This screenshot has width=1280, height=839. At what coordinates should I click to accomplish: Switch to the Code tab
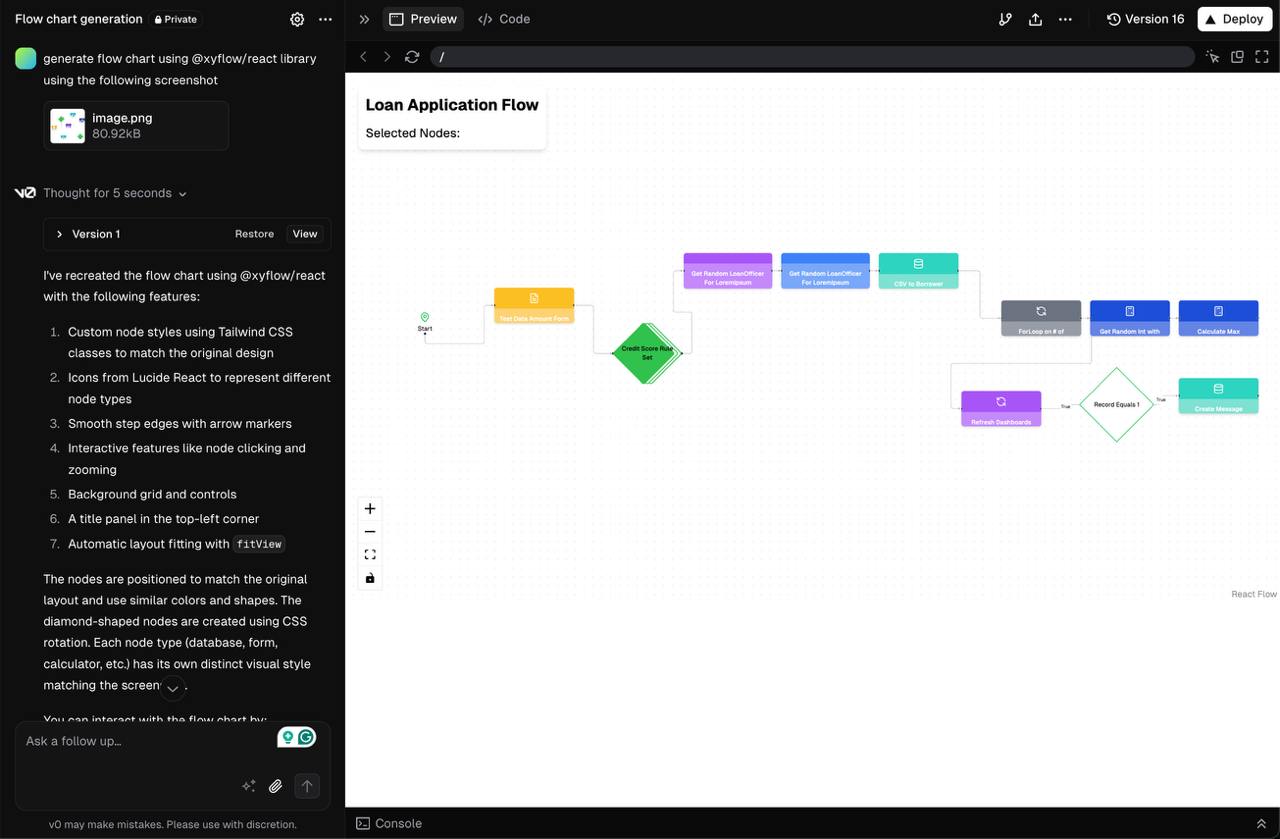point(504,19)
